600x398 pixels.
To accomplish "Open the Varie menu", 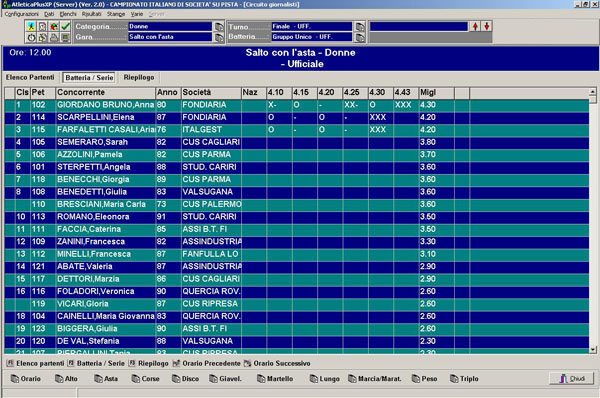I will point(137,14).
